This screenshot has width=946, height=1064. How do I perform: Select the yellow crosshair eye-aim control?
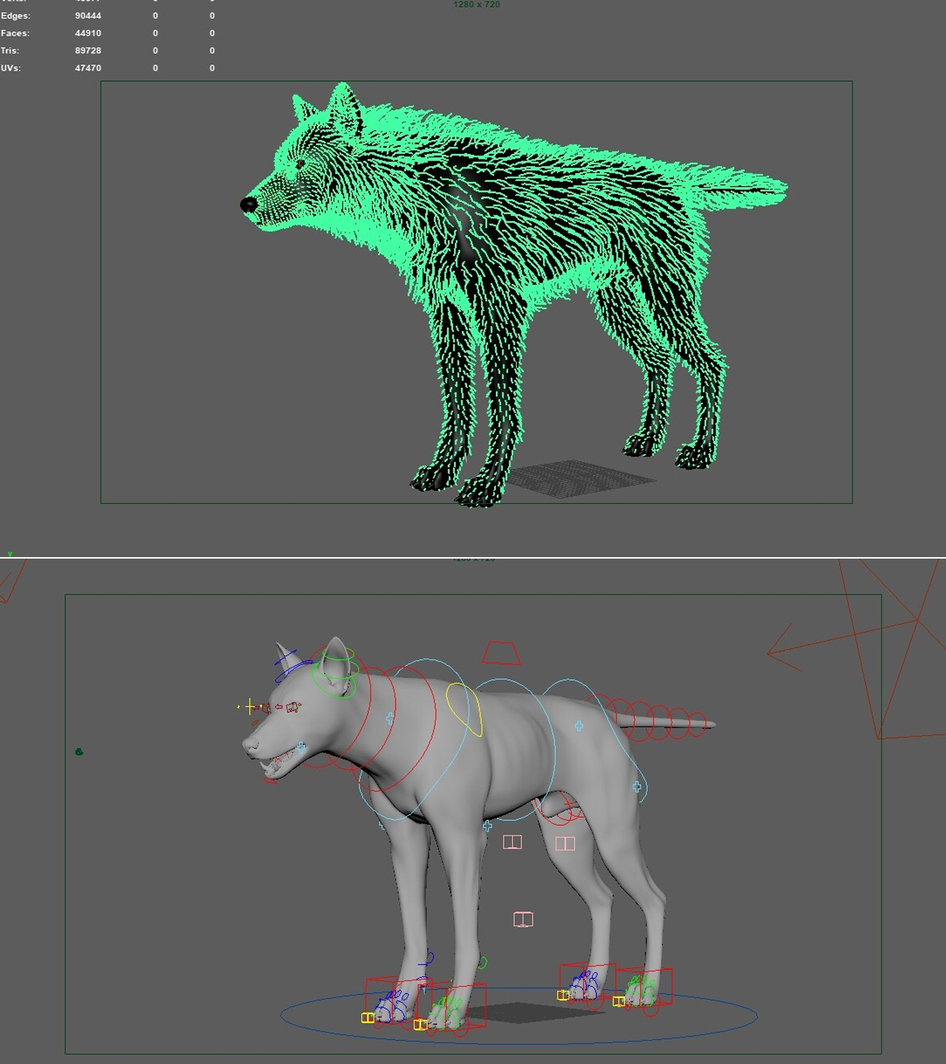pyautogui.click(x=250, y=707)
